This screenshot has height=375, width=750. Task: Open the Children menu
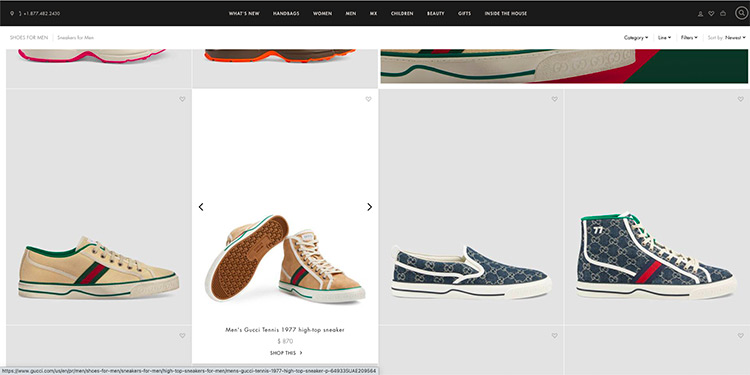[x=402, y=13]
